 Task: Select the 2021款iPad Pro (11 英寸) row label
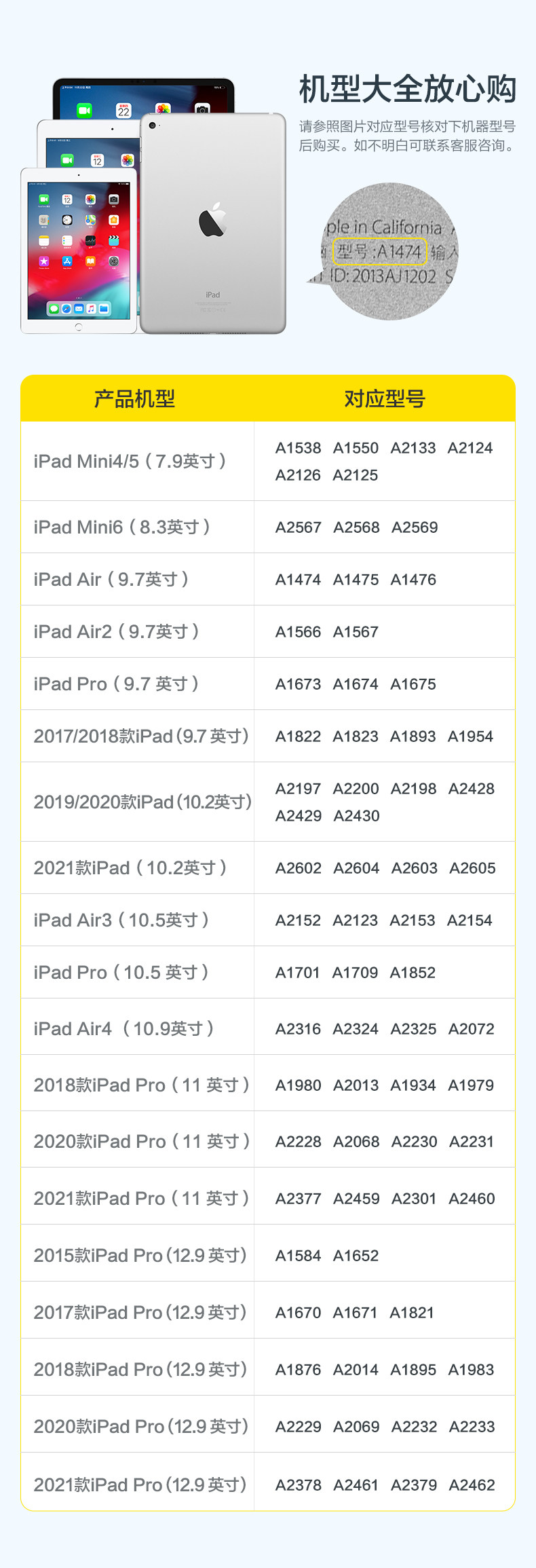141,1199
